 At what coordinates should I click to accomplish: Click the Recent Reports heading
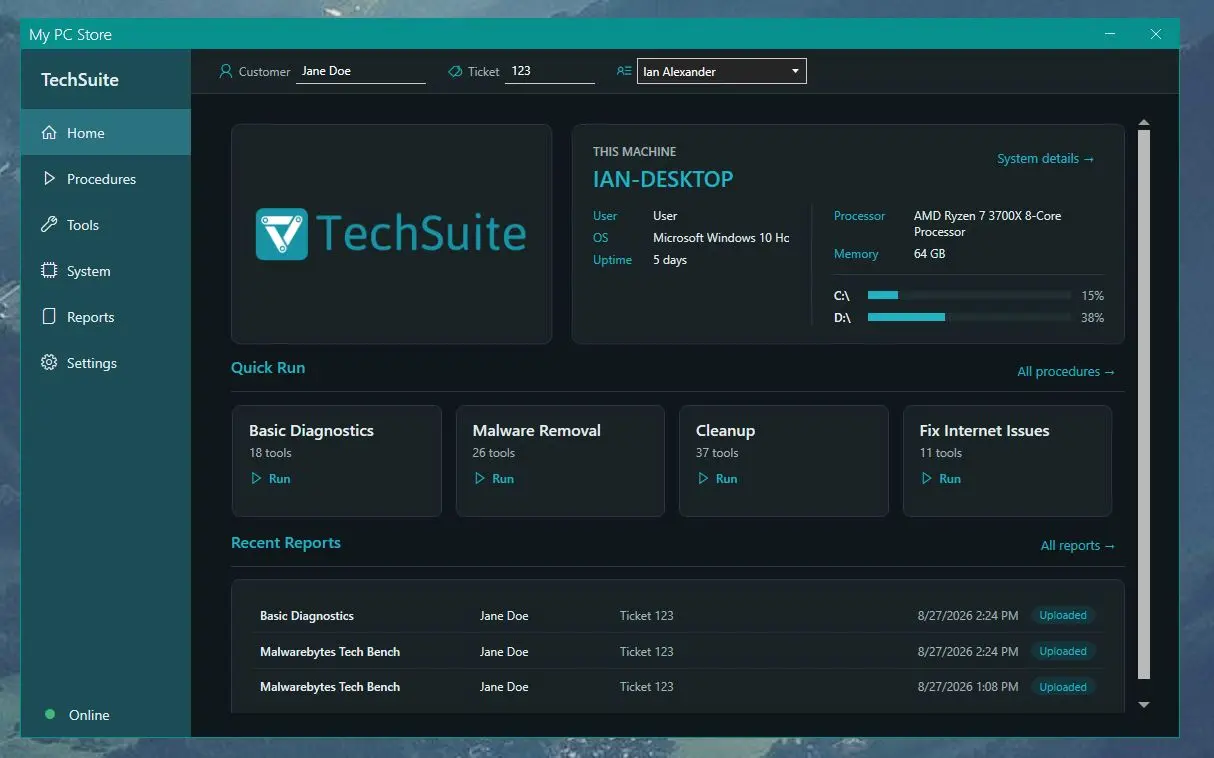pyautogui.click(x=286, y=542)
